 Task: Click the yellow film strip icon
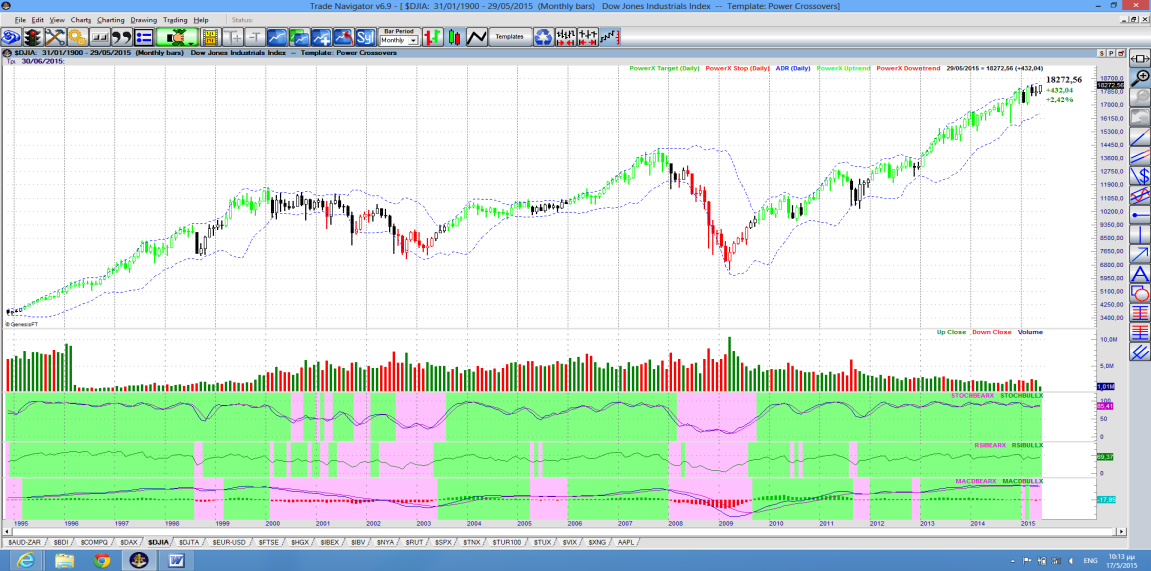[x=209, y=37]
